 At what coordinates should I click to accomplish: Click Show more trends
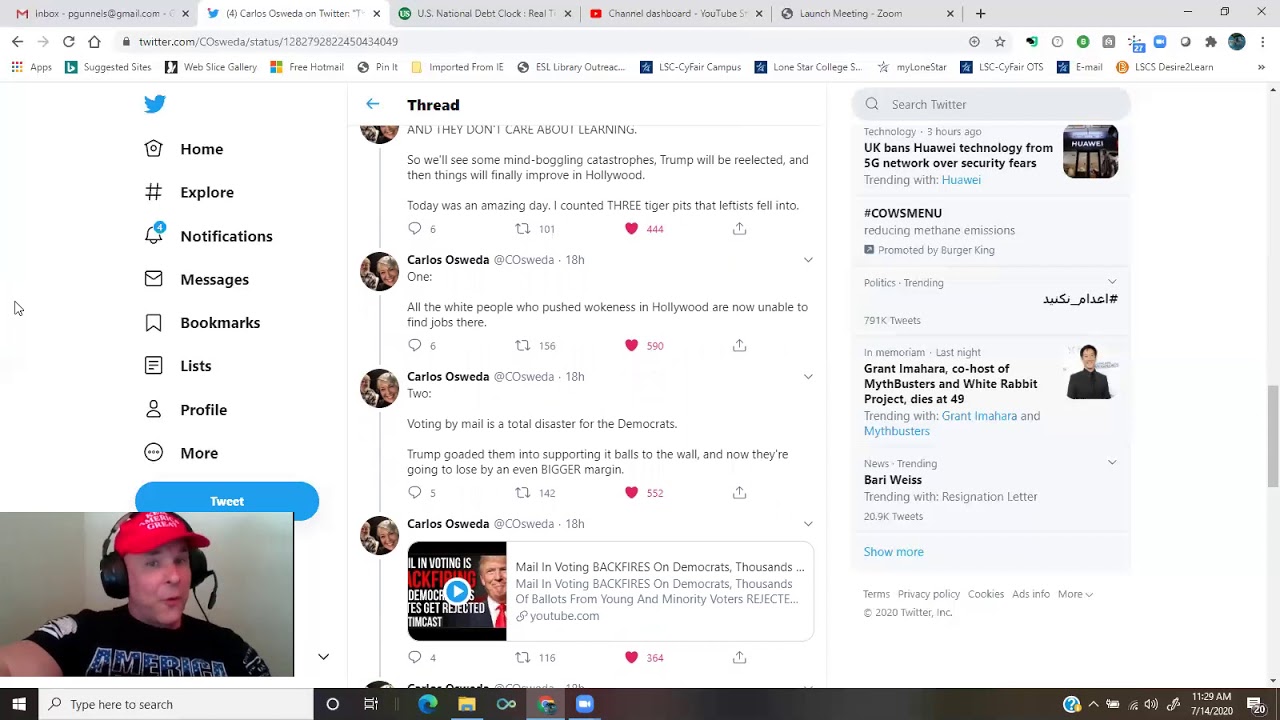[x=893, y=552]
